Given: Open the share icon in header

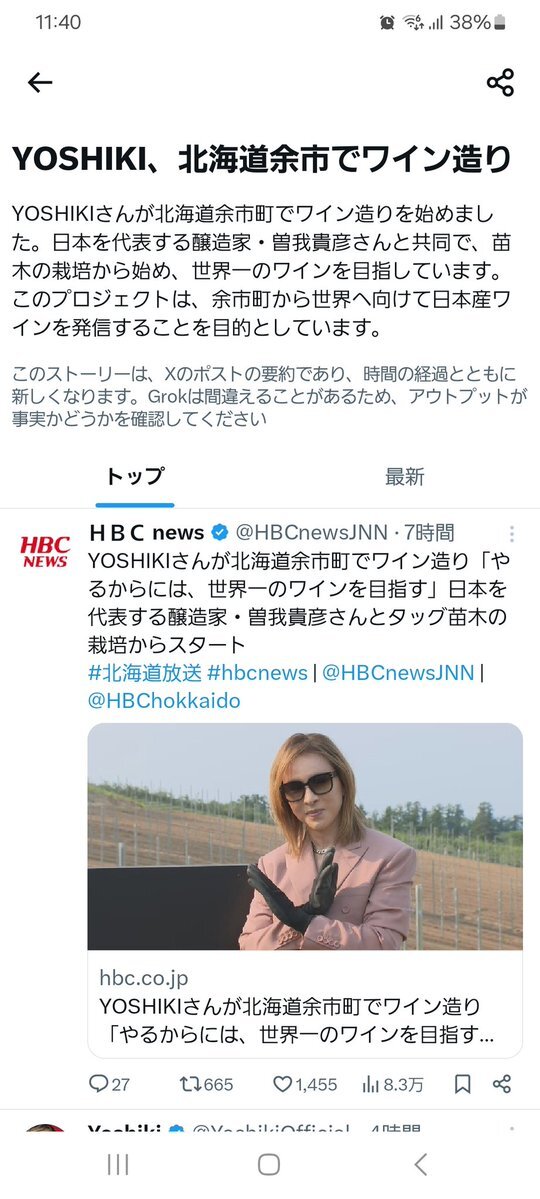Looking at the screenshot, I should 500,83.
